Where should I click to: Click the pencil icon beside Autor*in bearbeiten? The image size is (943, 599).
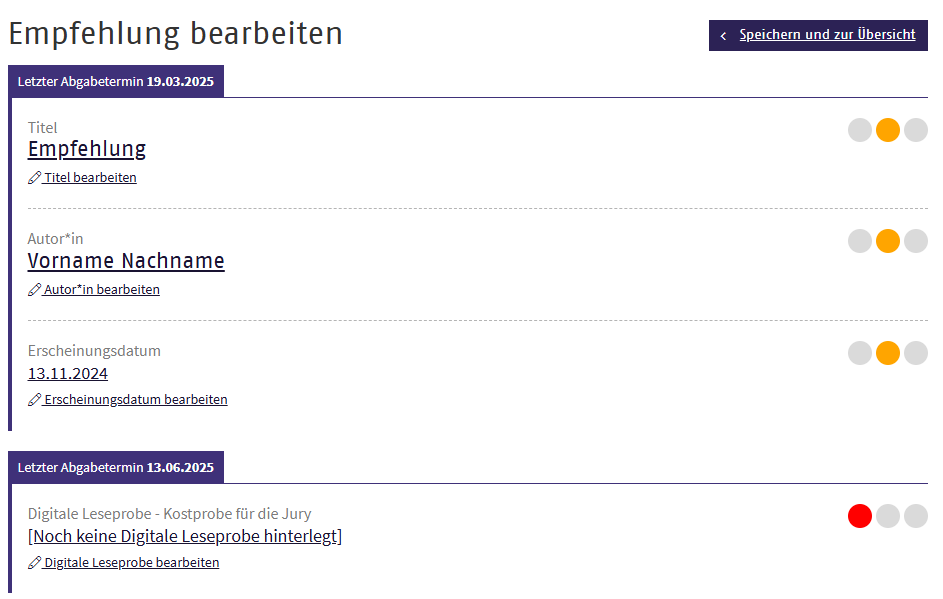click(34, 290)
